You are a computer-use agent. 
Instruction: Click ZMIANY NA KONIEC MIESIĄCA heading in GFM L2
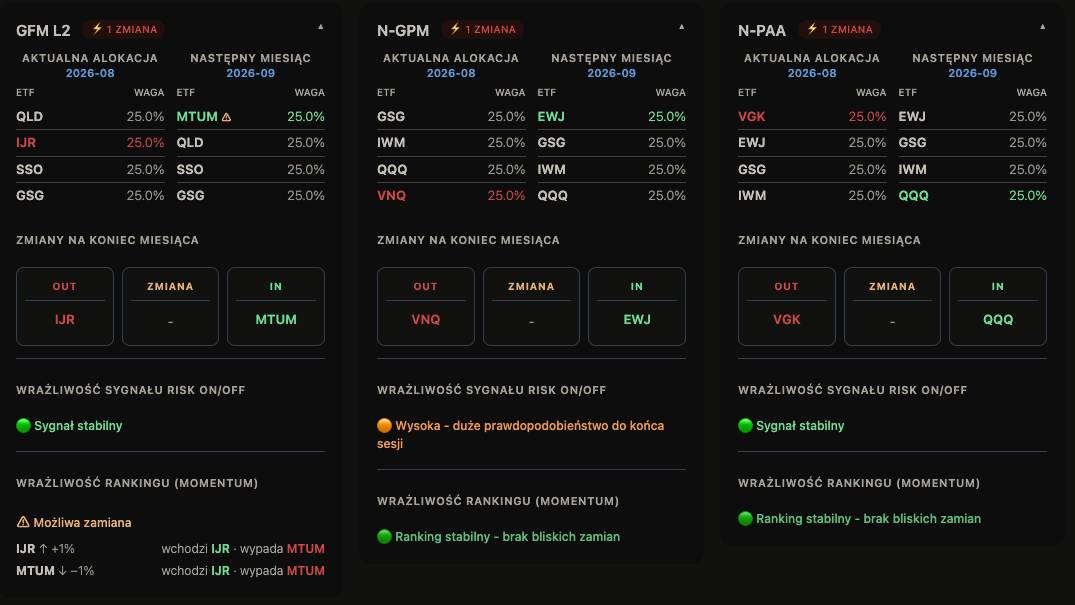[108, 240]
